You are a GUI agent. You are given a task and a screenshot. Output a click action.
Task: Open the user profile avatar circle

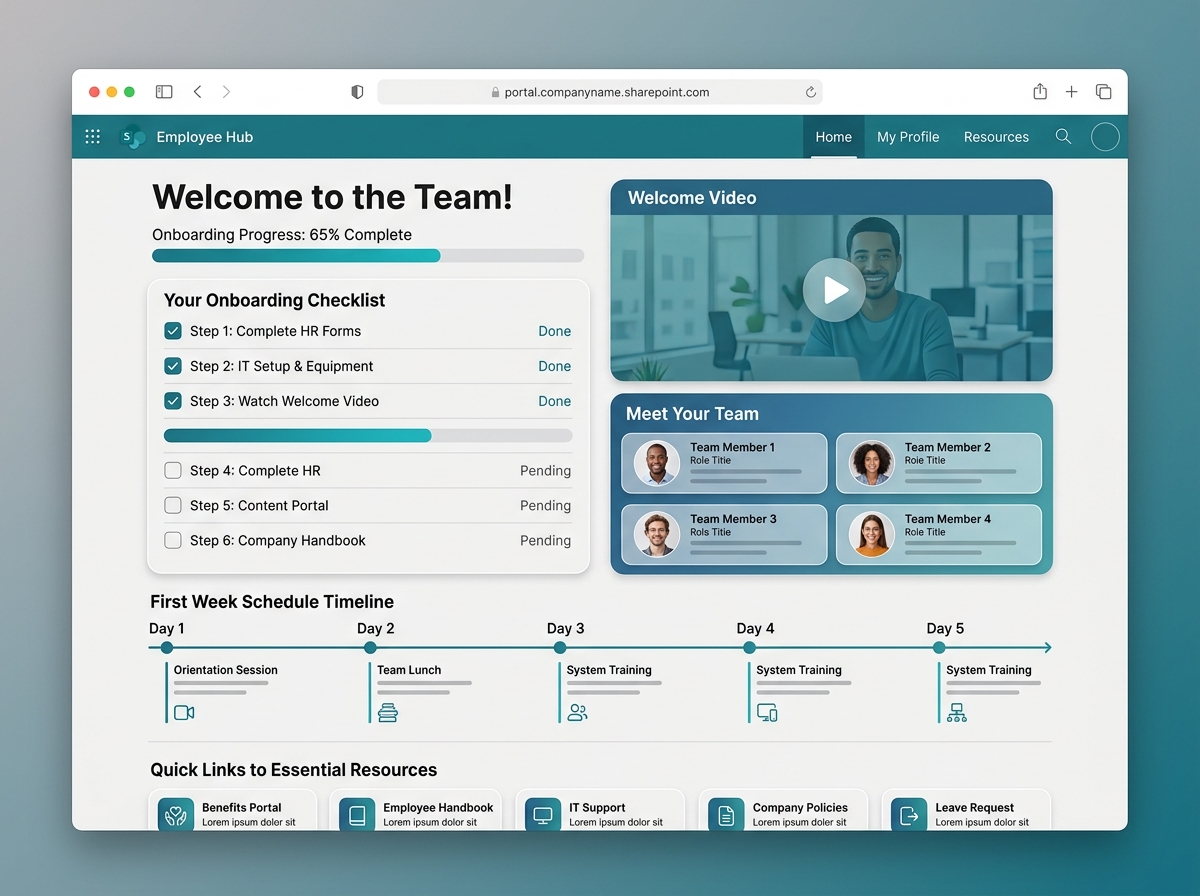pos(1105,137)
